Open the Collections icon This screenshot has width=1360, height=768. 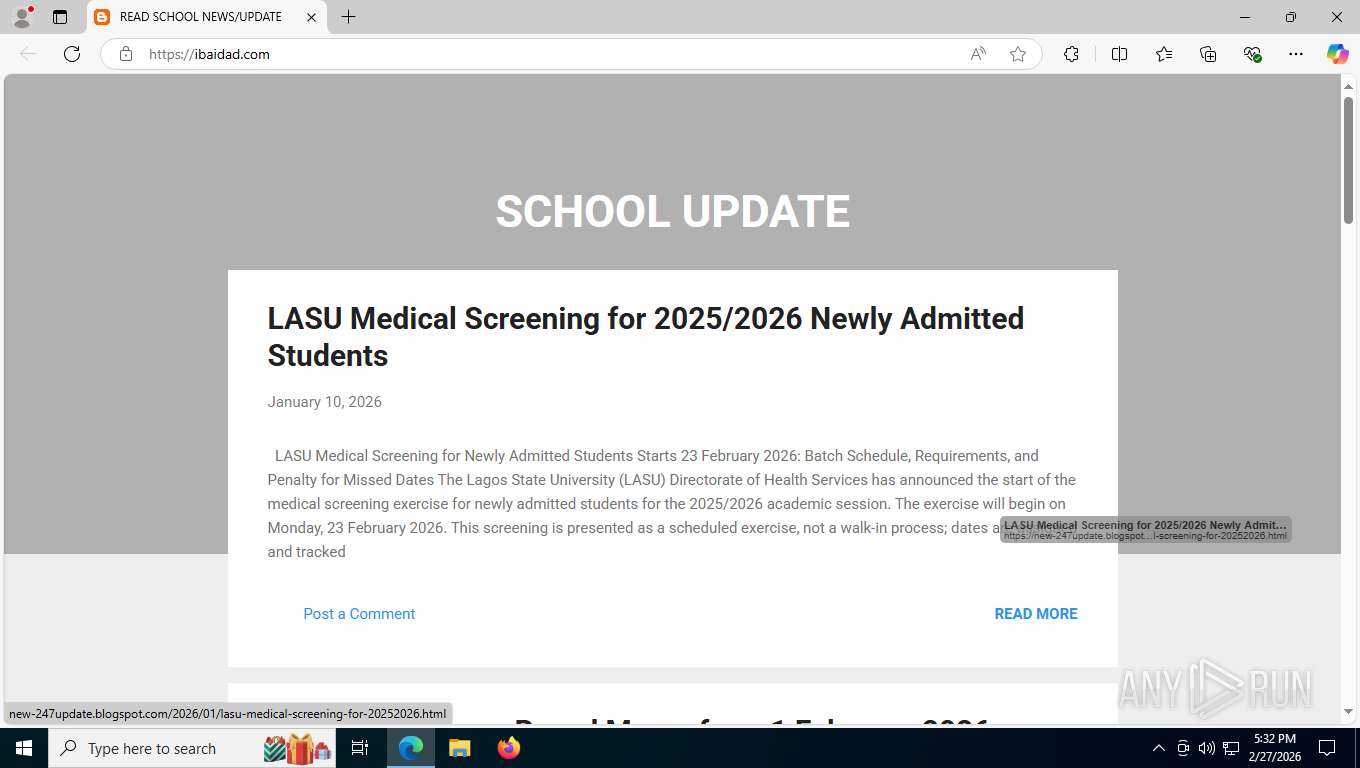pyautogui.click(x=1208, y=54)
